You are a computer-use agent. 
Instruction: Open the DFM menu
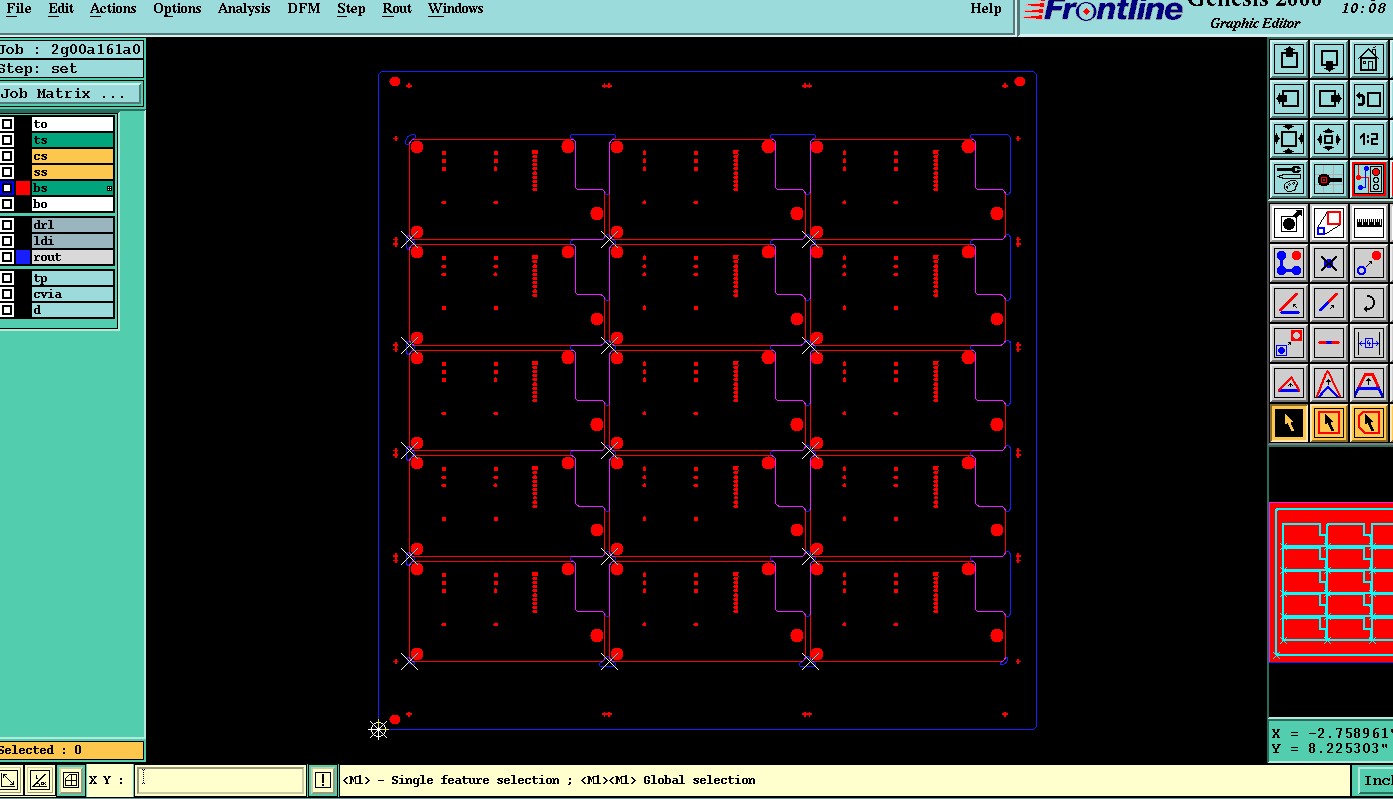tap(304, 9)
